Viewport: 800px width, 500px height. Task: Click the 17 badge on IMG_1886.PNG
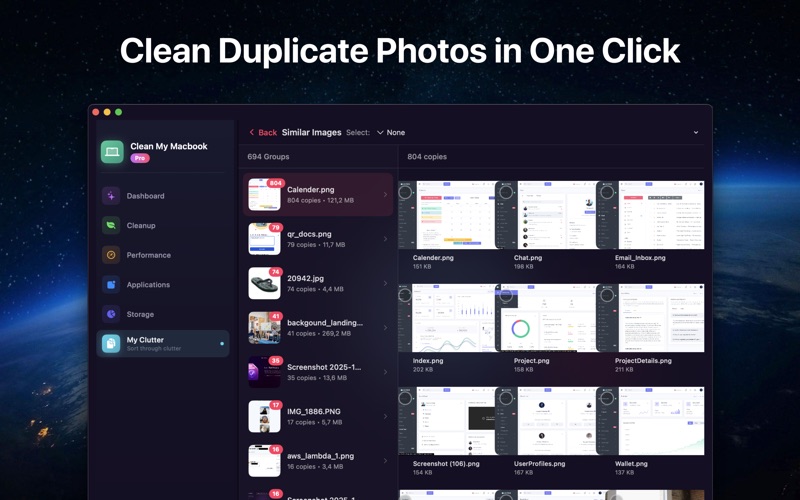click(x=276, y=405)
